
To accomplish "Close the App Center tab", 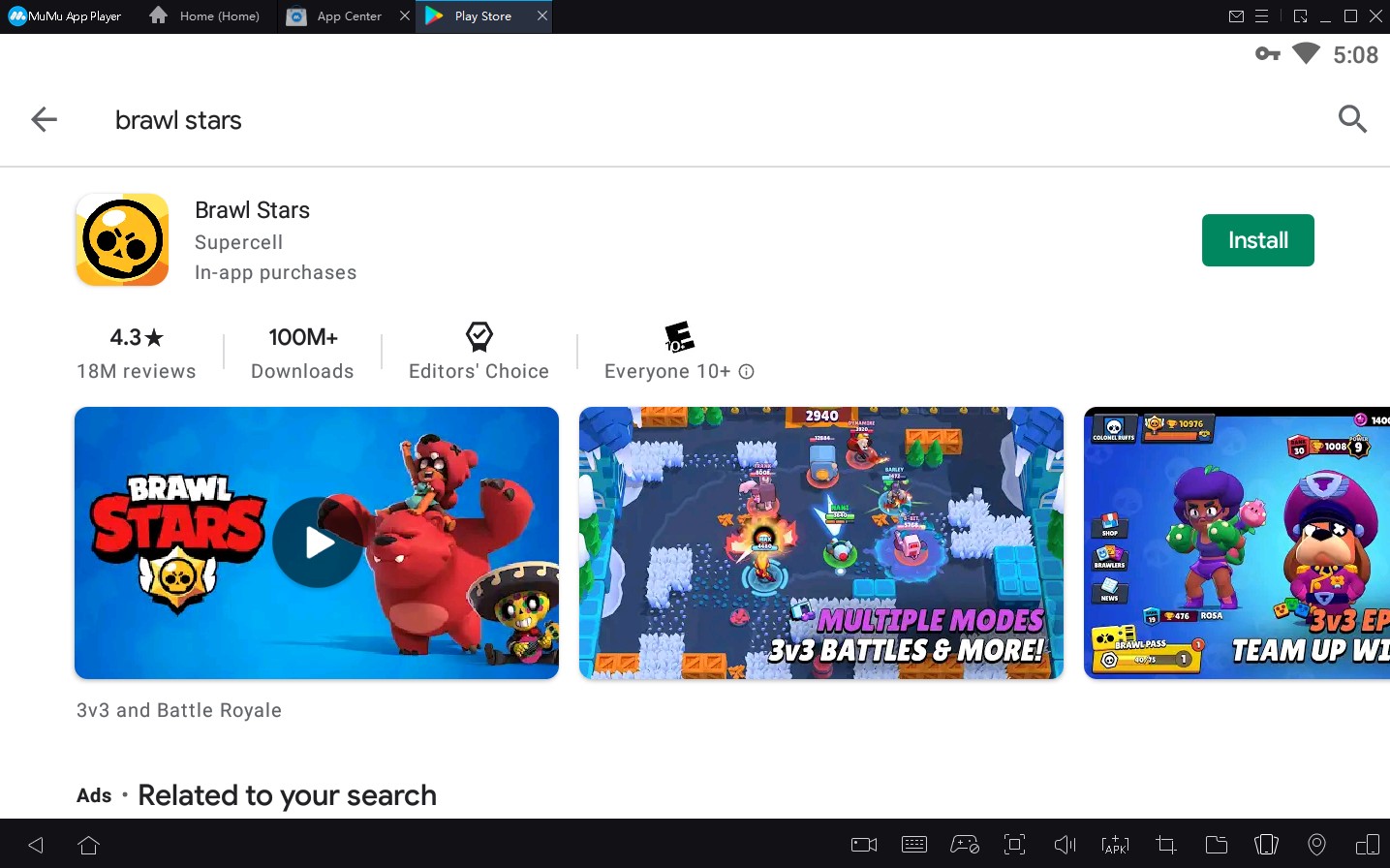I will [405, 15].
